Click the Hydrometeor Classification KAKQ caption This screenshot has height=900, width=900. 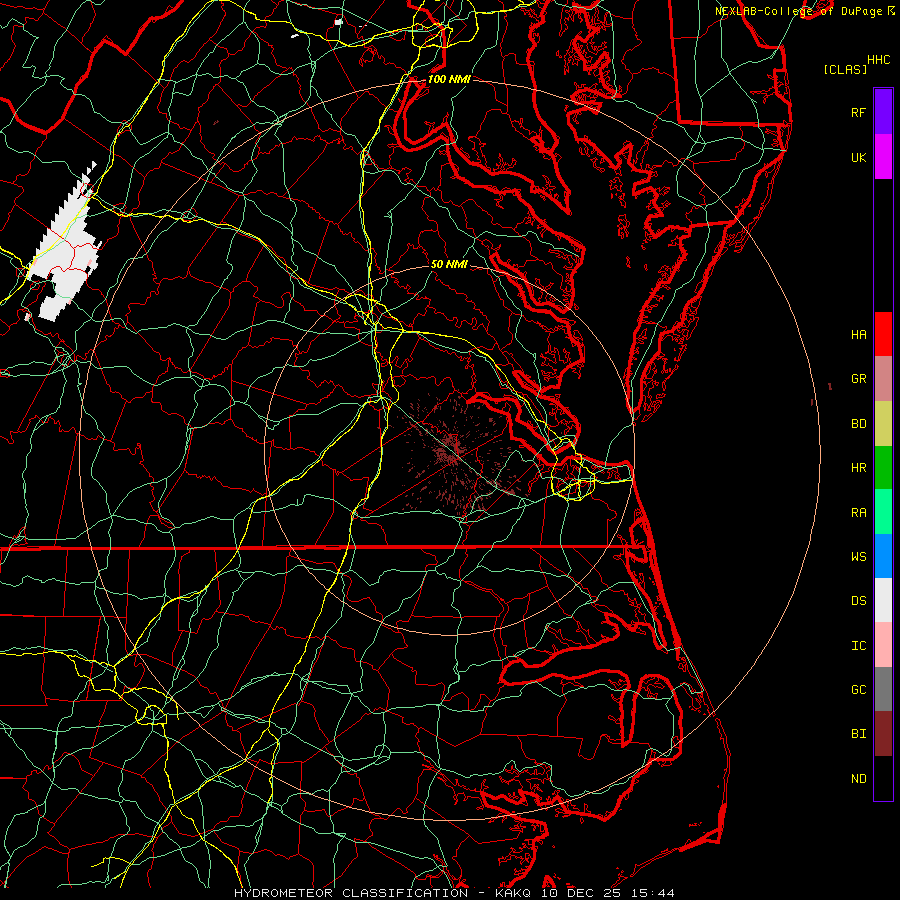(454, 893)
